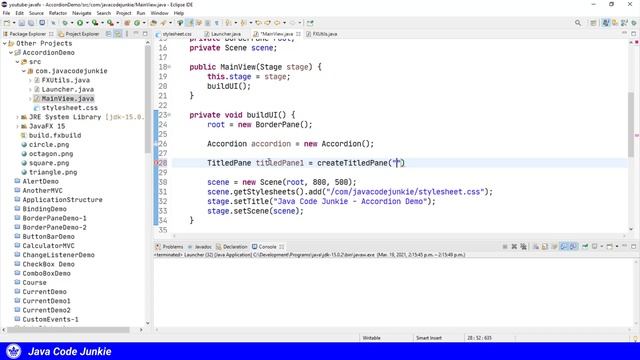
Task: Click the Back navigation arrow icon in toolbar
Action: coord(277,23)
